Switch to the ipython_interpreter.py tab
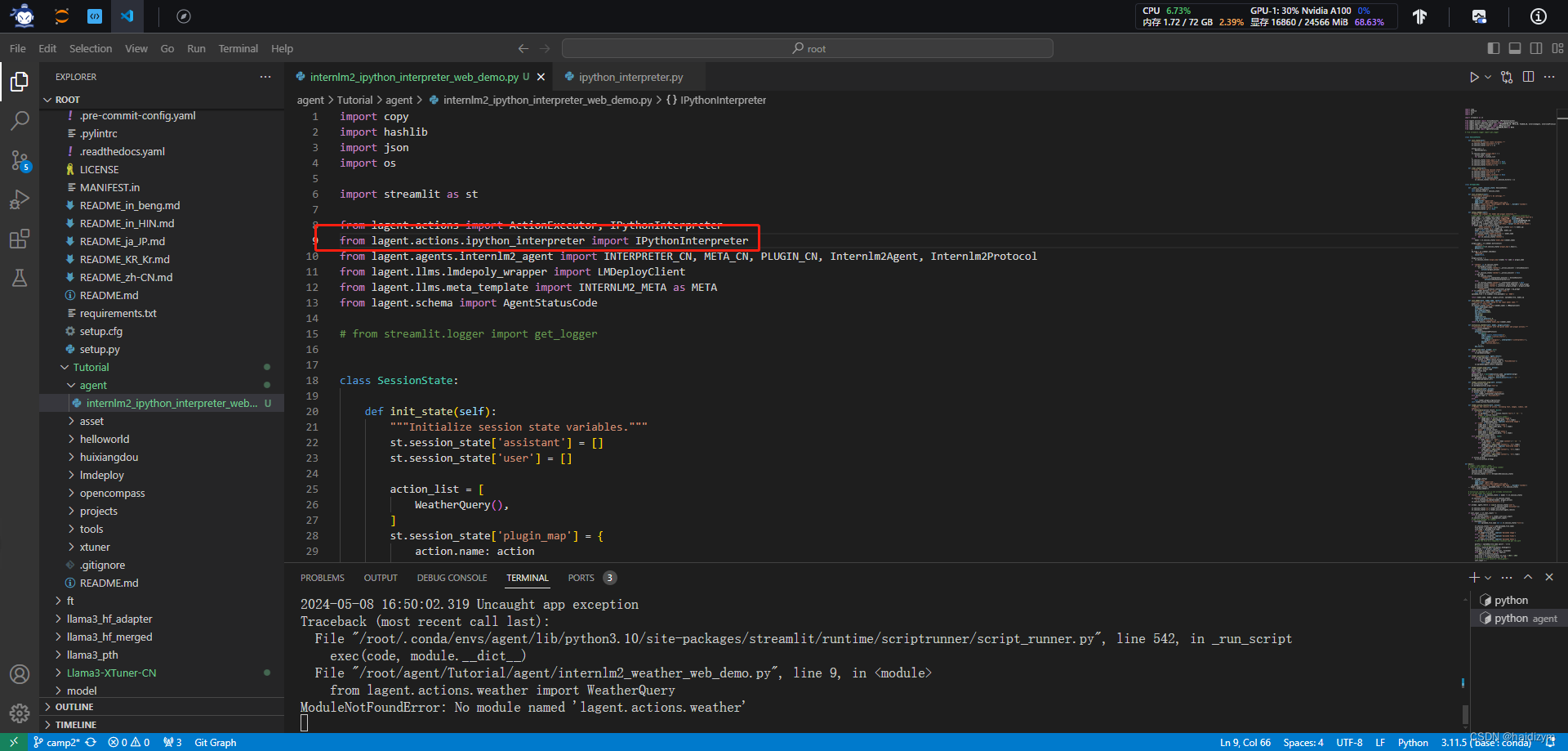The width and height of the screenshot is (1568, 751). coord(630,77)
